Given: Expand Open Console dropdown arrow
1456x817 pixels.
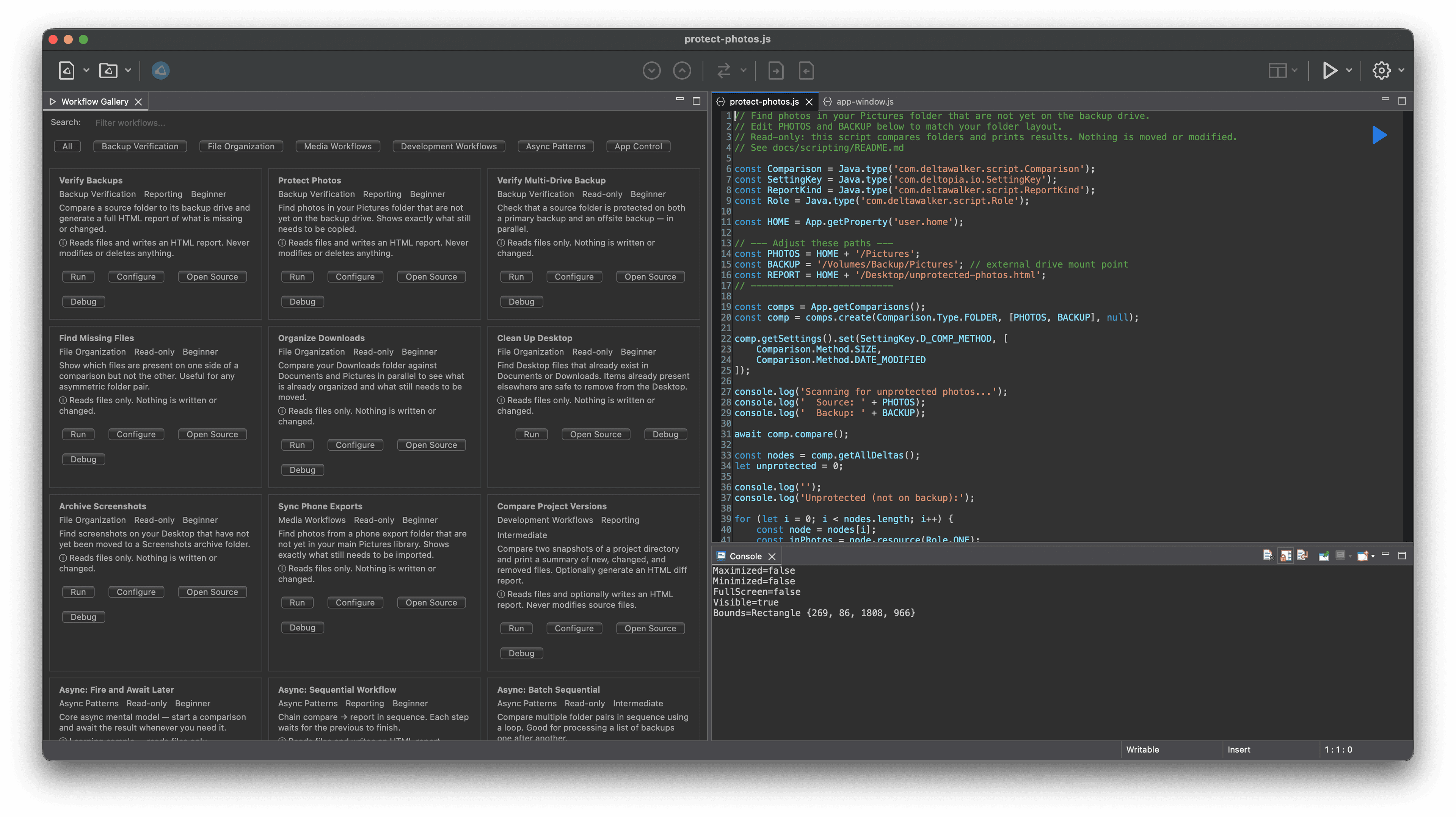Looking at the screenshot, I should (x=1372, y=556).
